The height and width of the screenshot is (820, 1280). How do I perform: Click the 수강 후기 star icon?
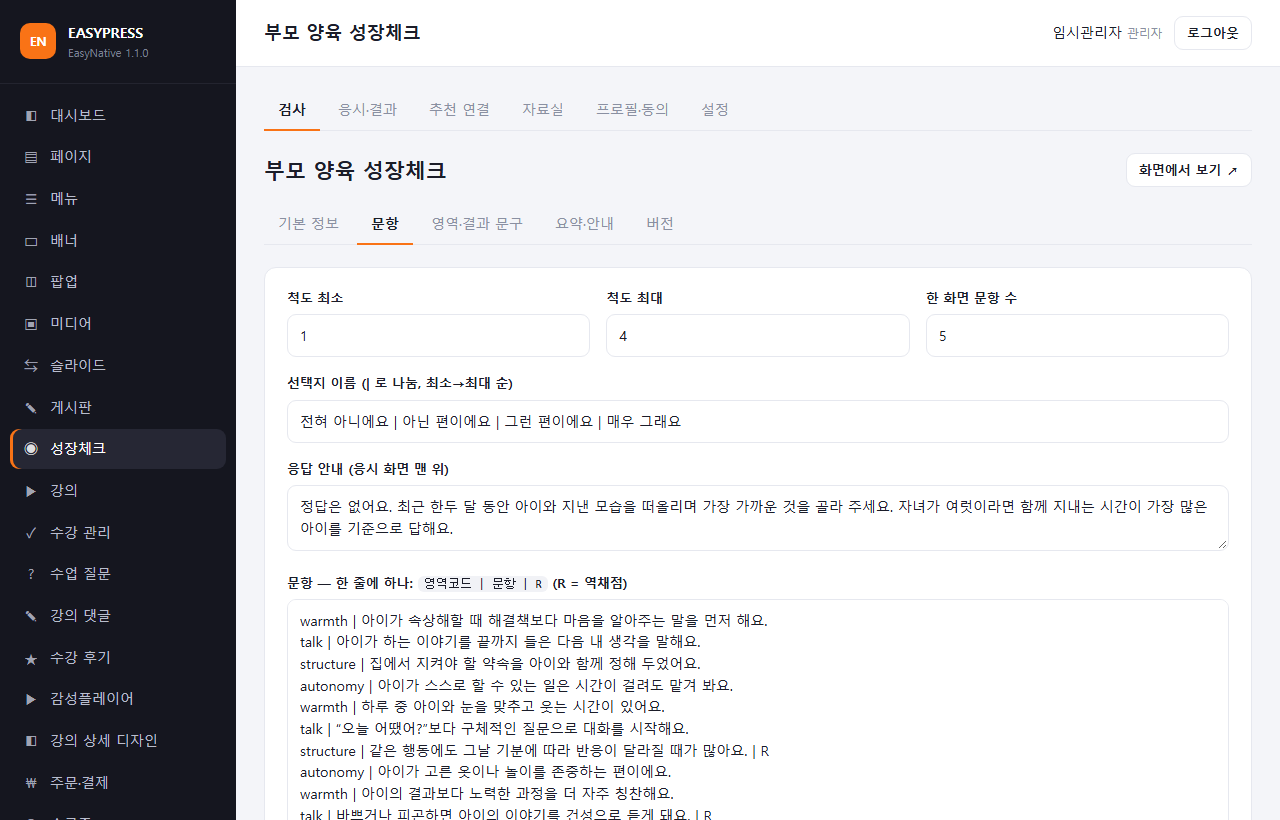click(x=31, y=658)
